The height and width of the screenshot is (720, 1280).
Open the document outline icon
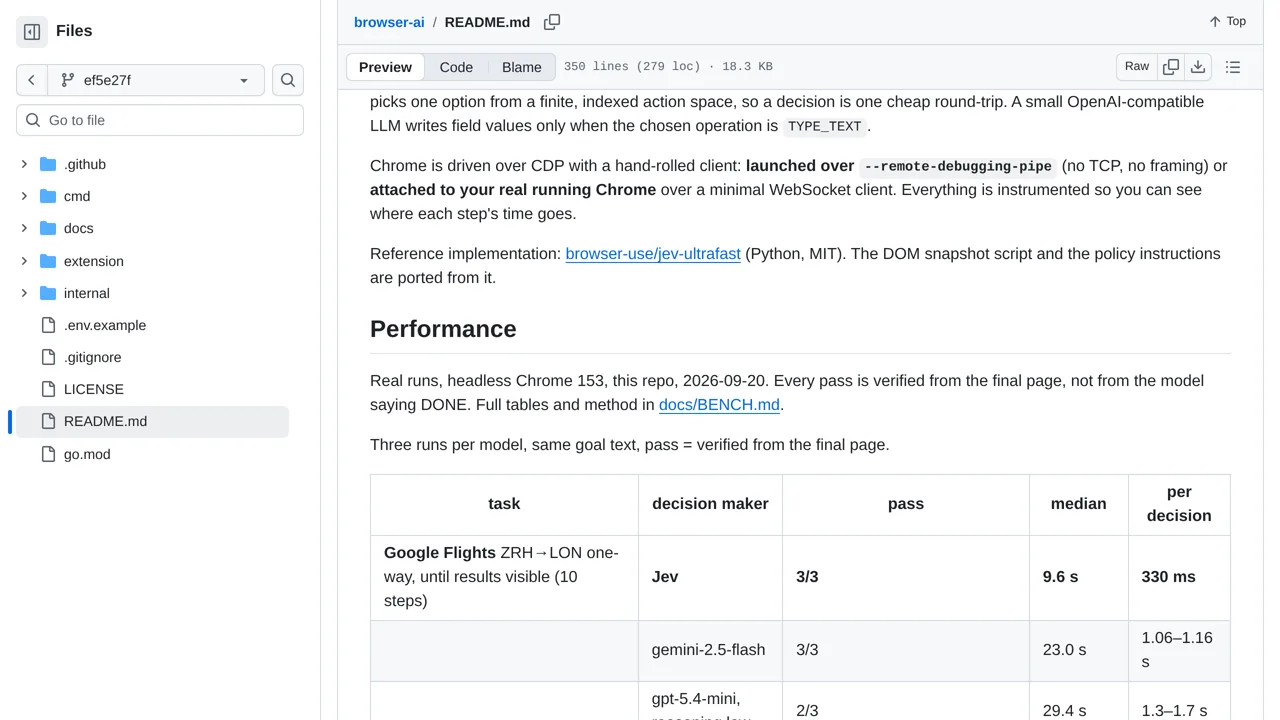tap(1233, 67)
